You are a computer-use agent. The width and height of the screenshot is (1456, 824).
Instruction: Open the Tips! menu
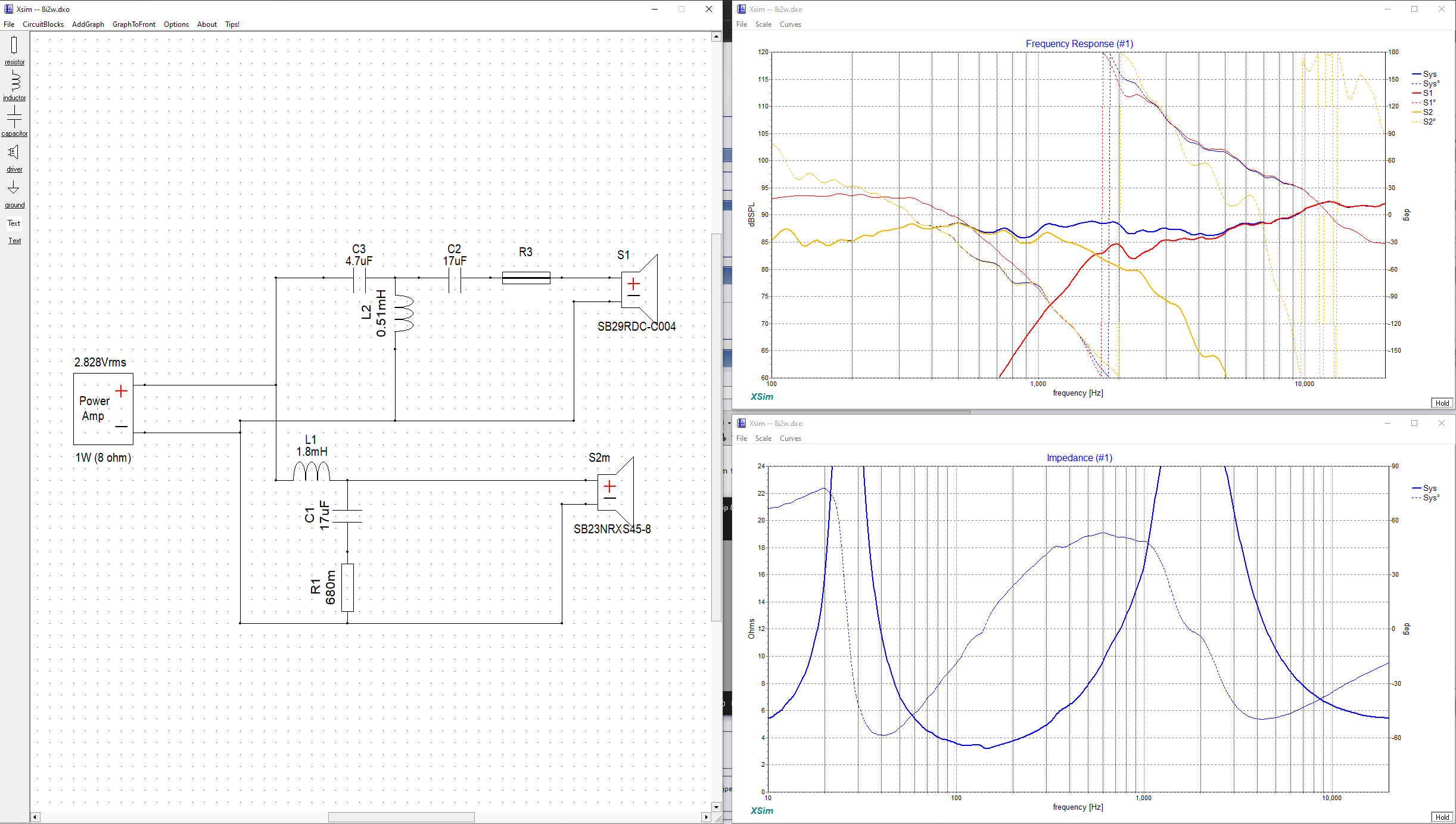[232, 24]
